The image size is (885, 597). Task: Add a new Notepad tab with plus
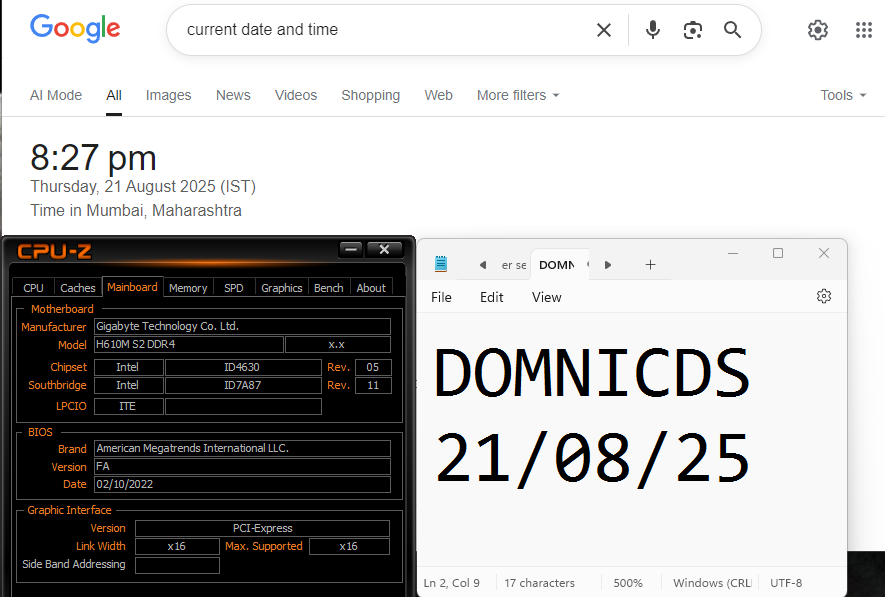pyautogui.click(x=650, y=265)
